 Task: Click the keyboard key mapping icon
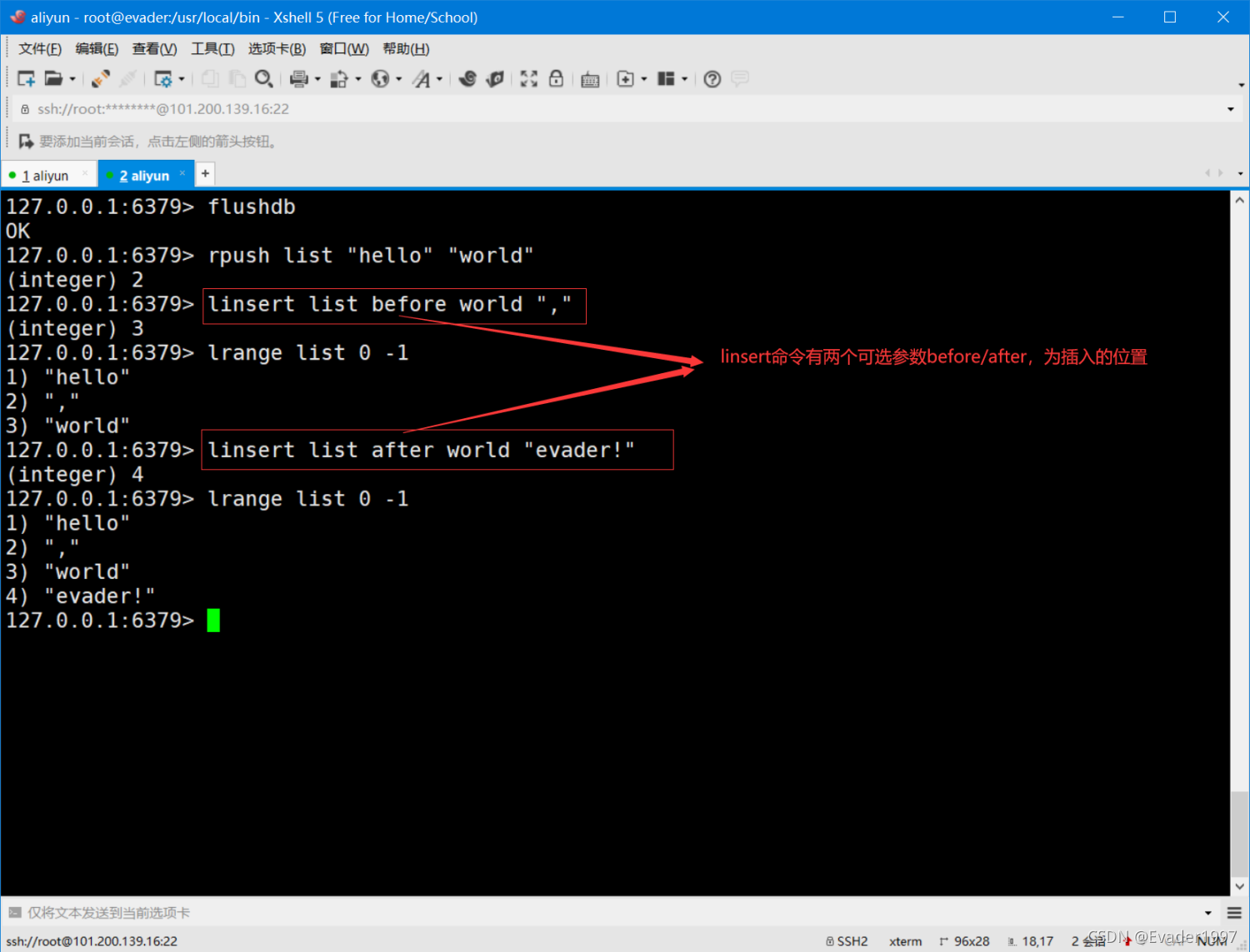point(590,80)
